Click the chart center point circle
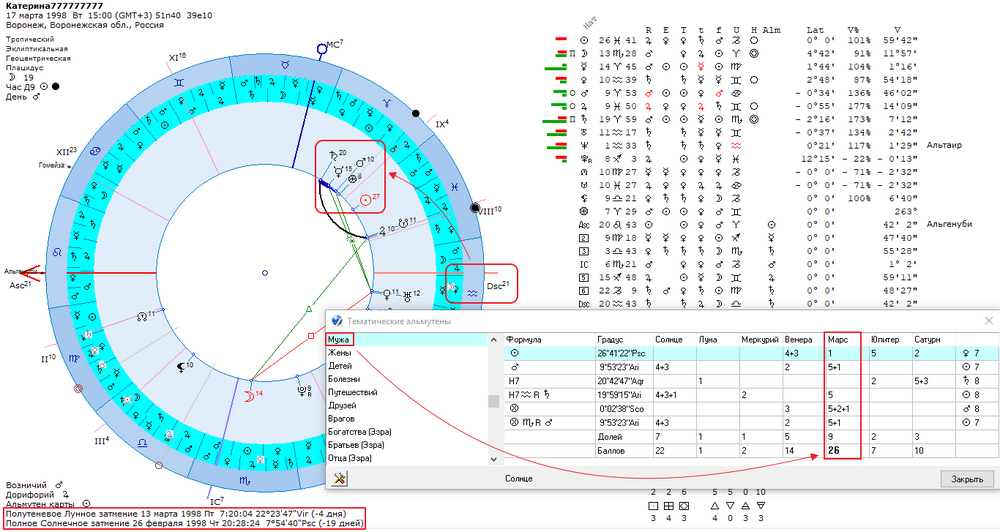1000x532 pixels. click(265, 273)
